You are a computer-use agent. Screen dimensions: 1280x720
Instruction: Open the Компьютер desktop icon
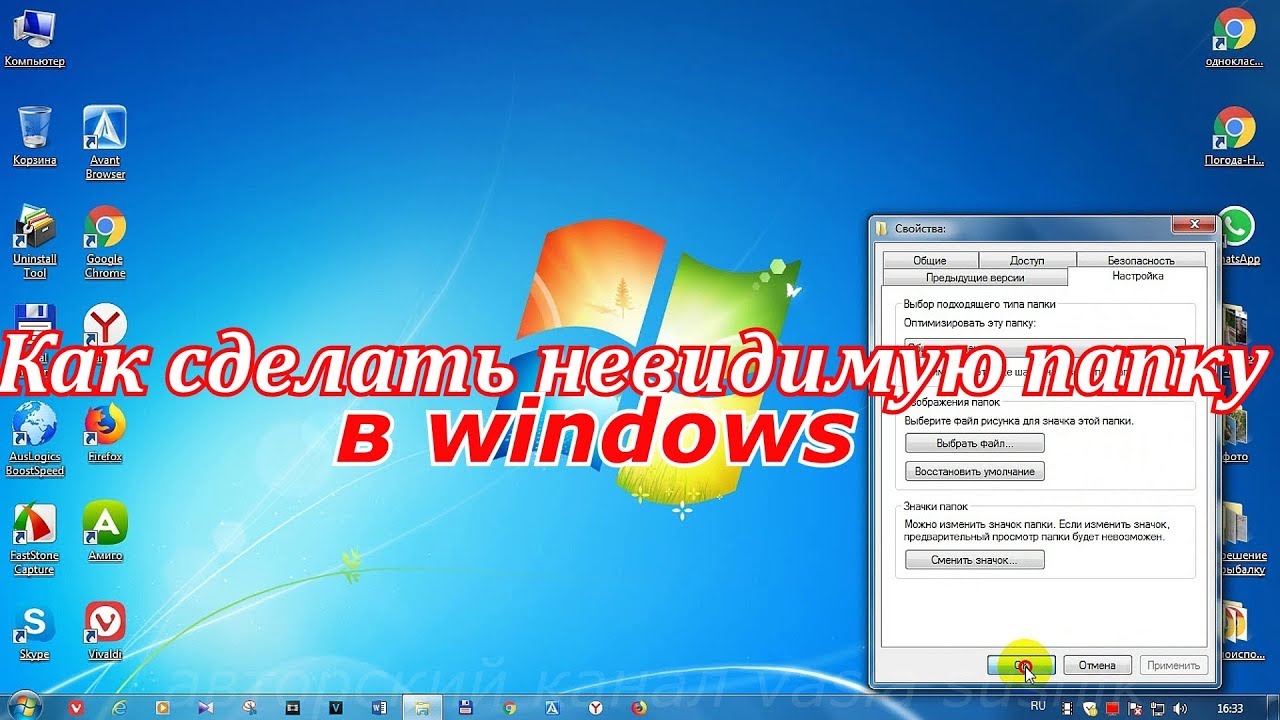point(34,40)
